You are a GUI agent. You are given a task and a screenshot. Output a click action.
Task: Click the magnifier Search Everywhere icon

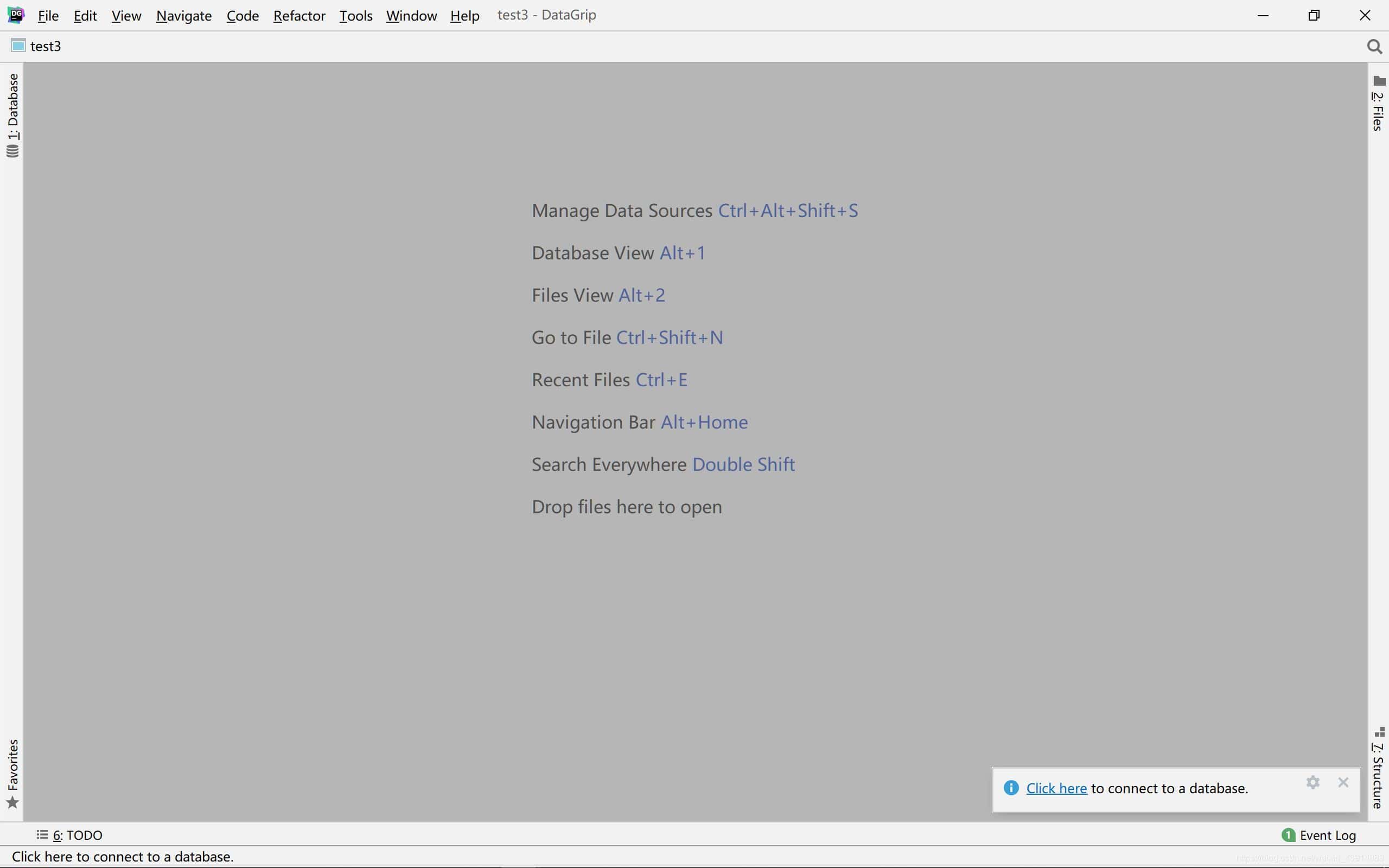1374,47
